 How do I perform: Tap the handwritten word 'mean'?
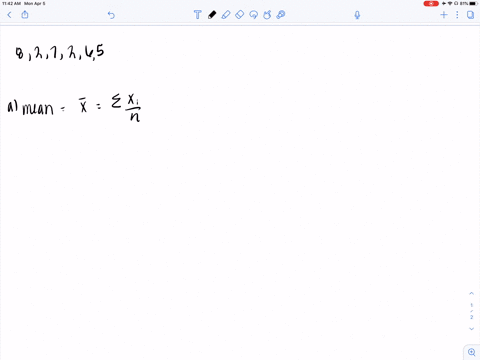(x=38, y=109)
